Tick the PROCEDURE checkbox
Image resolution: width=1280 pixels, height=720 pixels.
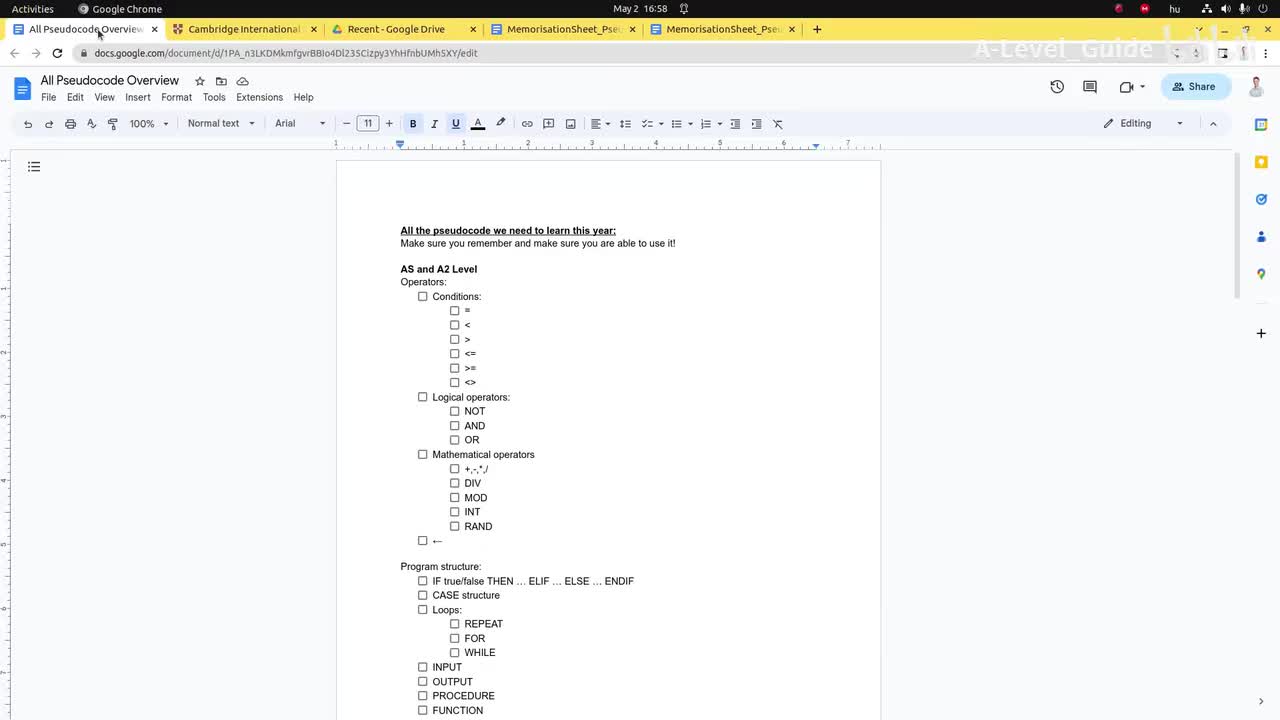click(x=422, y=696)
